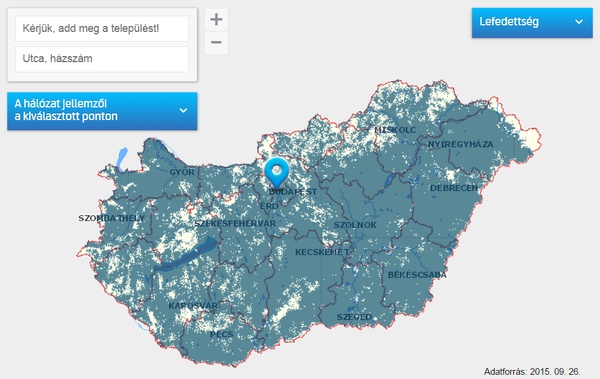Select Szeged city label on the map
600x379 pixels.
[x=354, y=317]
